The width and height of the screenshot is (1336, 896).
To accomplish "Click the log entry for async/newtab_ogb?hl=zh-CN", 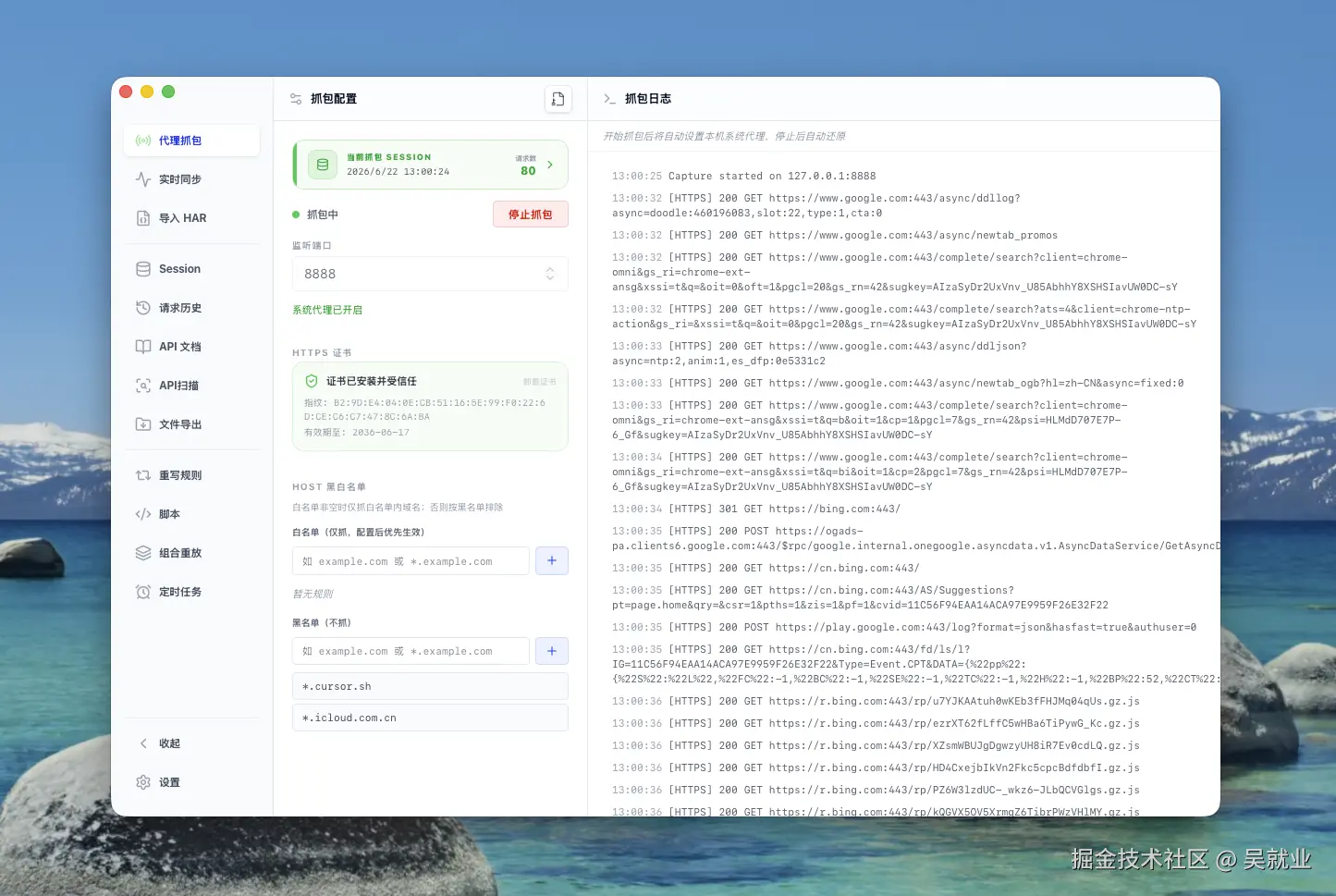I will coord(898,383).
